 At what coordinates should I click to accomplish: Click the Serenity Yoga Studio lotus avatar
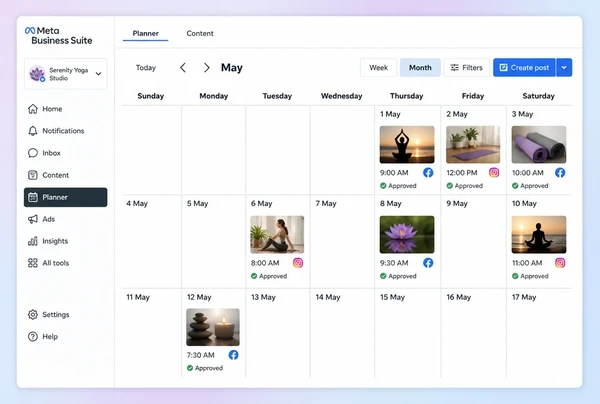(37, 74)
